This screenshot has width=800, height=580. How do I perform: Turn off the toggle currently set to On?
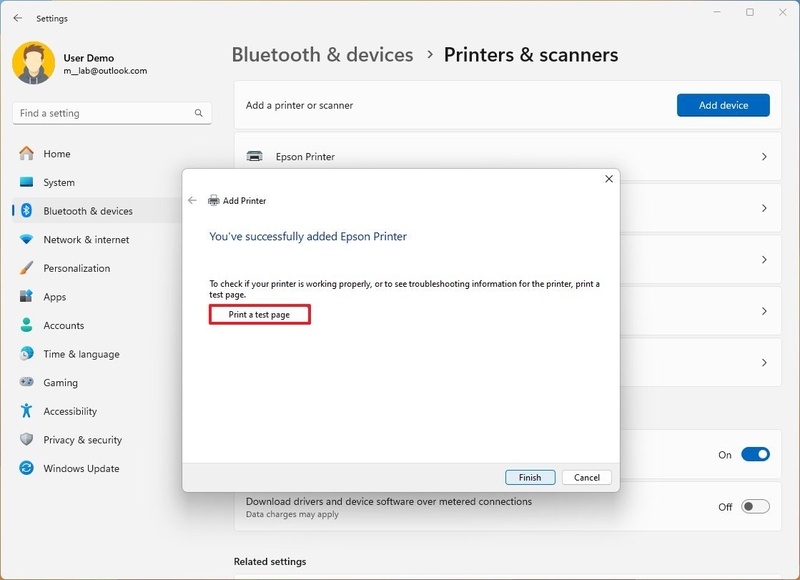point(755,454)
